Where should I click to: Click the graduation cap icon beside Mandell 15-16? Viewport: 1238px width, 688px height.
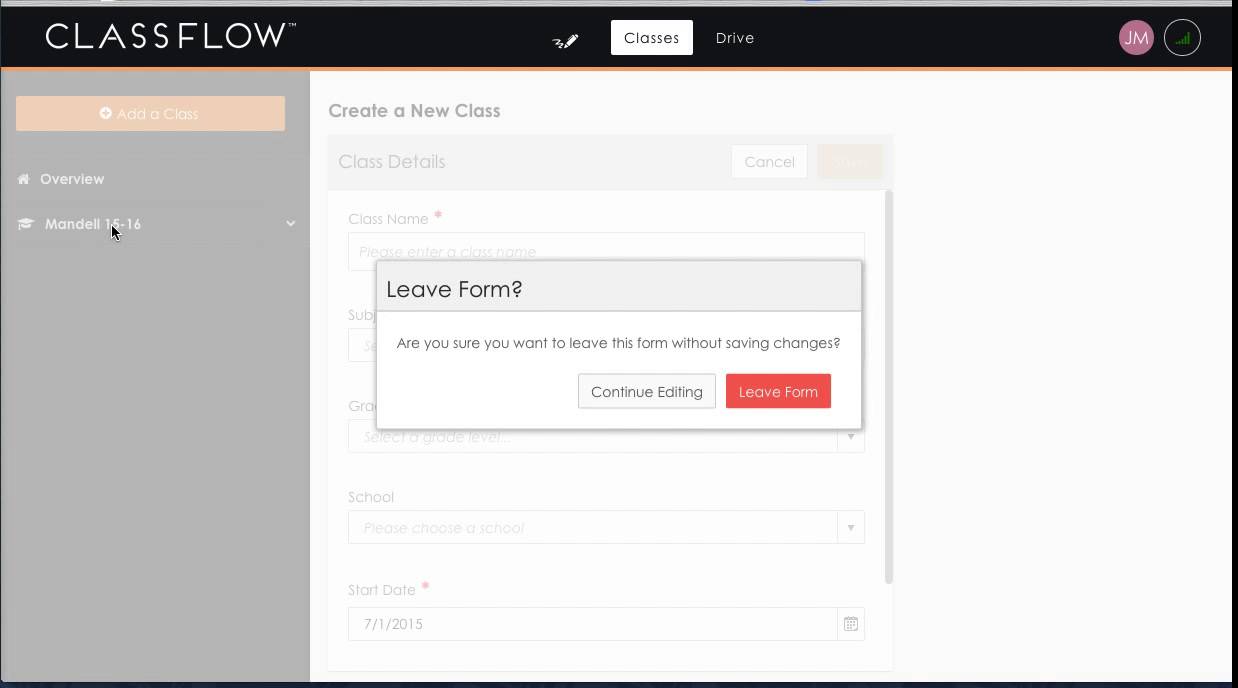(x=26, y=224)
